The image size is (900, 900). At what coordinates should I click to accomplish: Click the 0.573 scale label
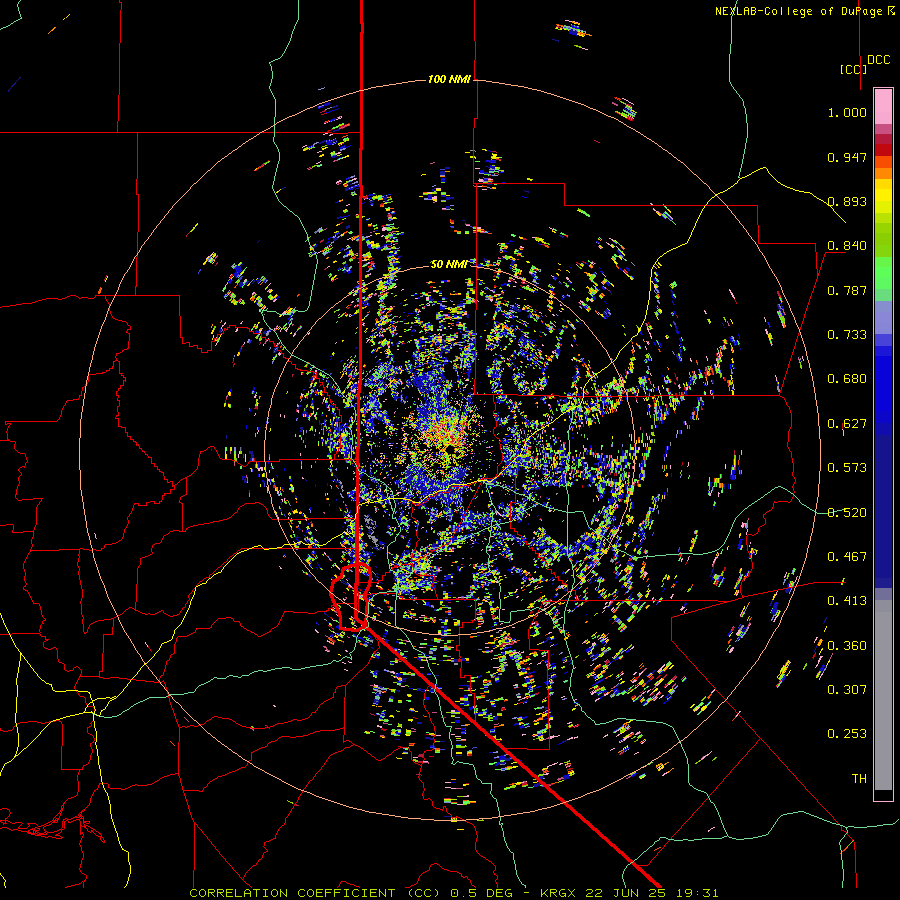tap(847, 468)
